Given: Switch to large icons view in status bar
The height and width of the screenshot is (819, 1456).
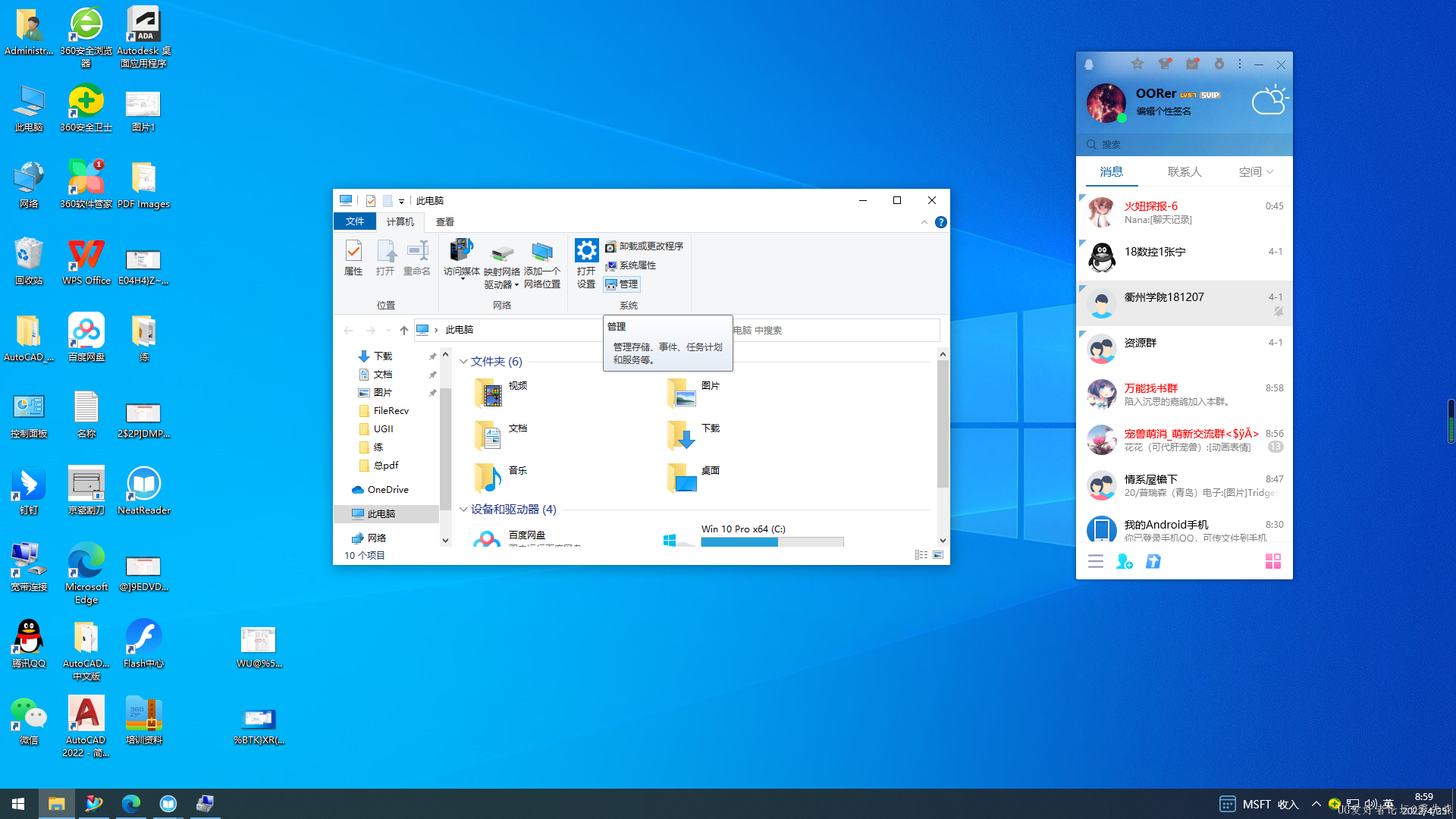Looking at the screenshot, I should pyautogui.click(x=938, y=555).
